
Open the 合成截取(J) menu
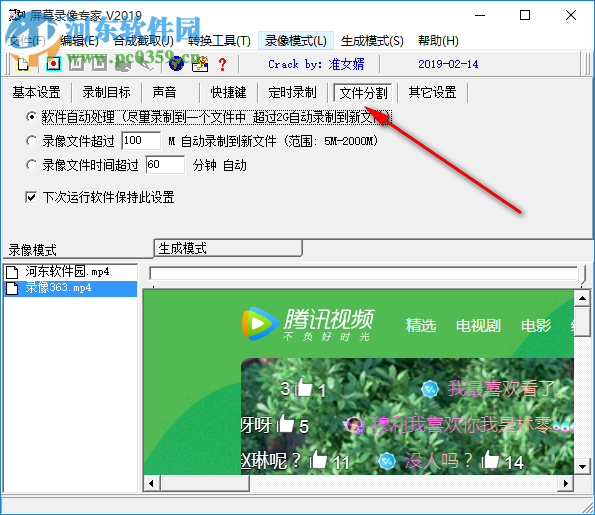tap(143, 41)
